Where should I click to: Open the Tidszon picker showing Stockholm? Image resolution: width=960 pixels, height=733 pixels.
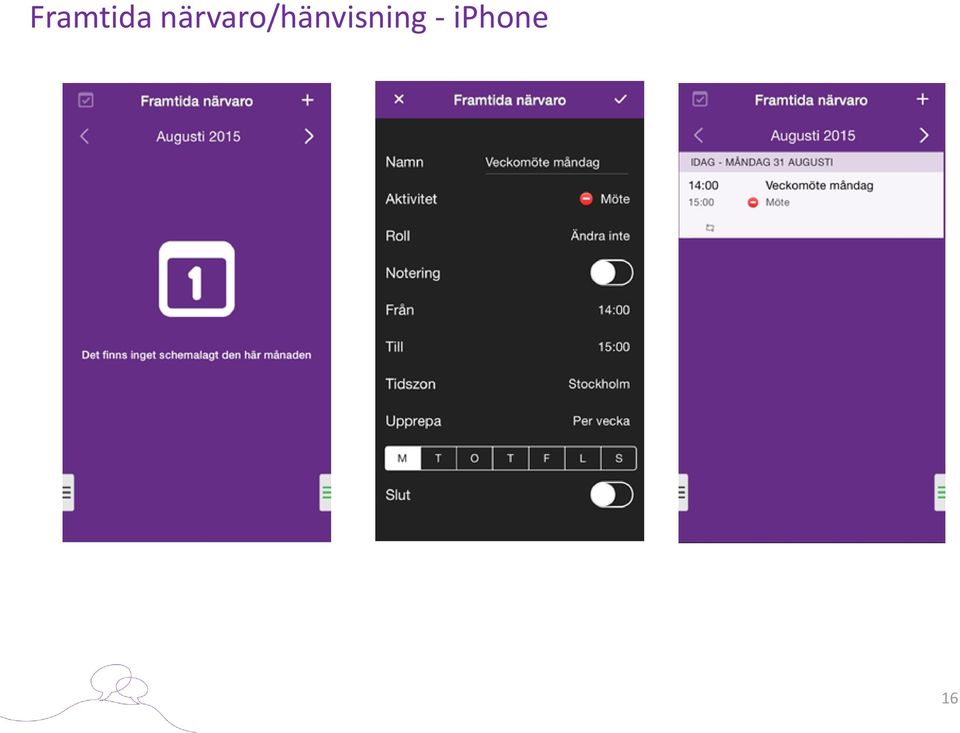click(509, 384)
